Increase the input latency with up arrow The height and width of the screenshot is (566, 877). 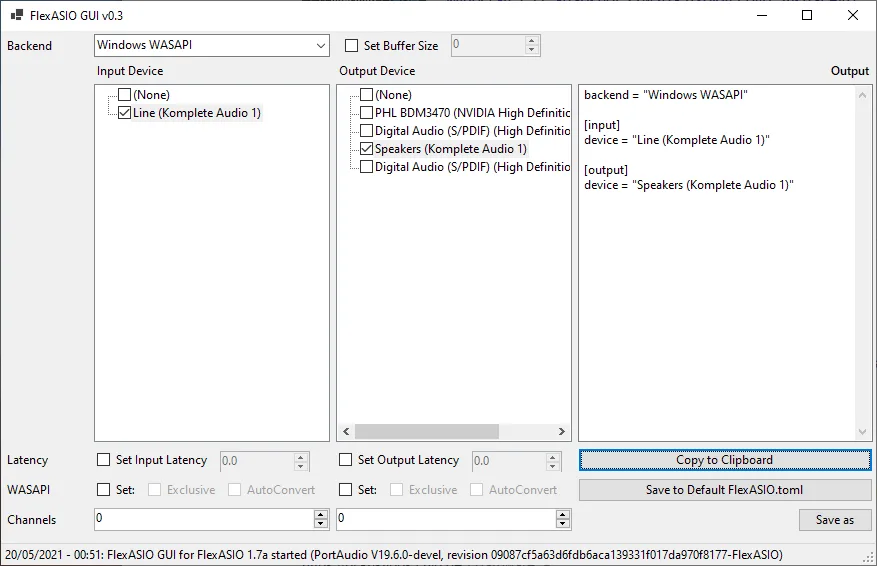tap(301, 457)
